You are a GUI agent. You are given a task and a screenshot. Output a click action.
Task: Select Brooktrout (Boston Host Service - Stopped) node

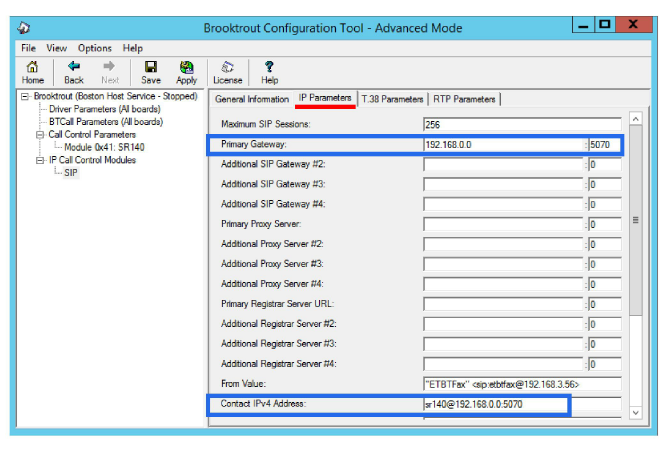click(x=116, y=97)
